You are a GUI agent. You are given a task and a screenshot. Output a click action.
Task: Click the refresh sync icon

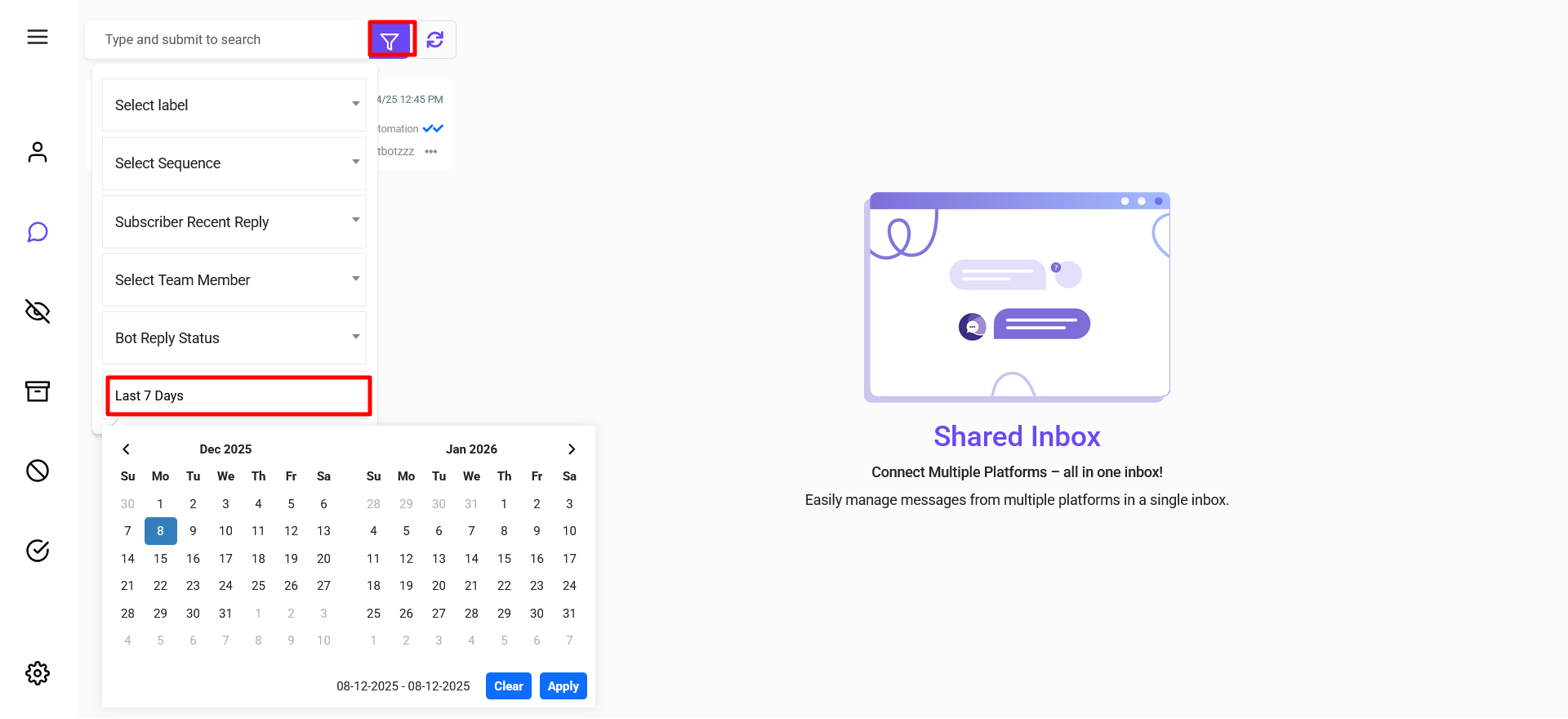(435, 40)
